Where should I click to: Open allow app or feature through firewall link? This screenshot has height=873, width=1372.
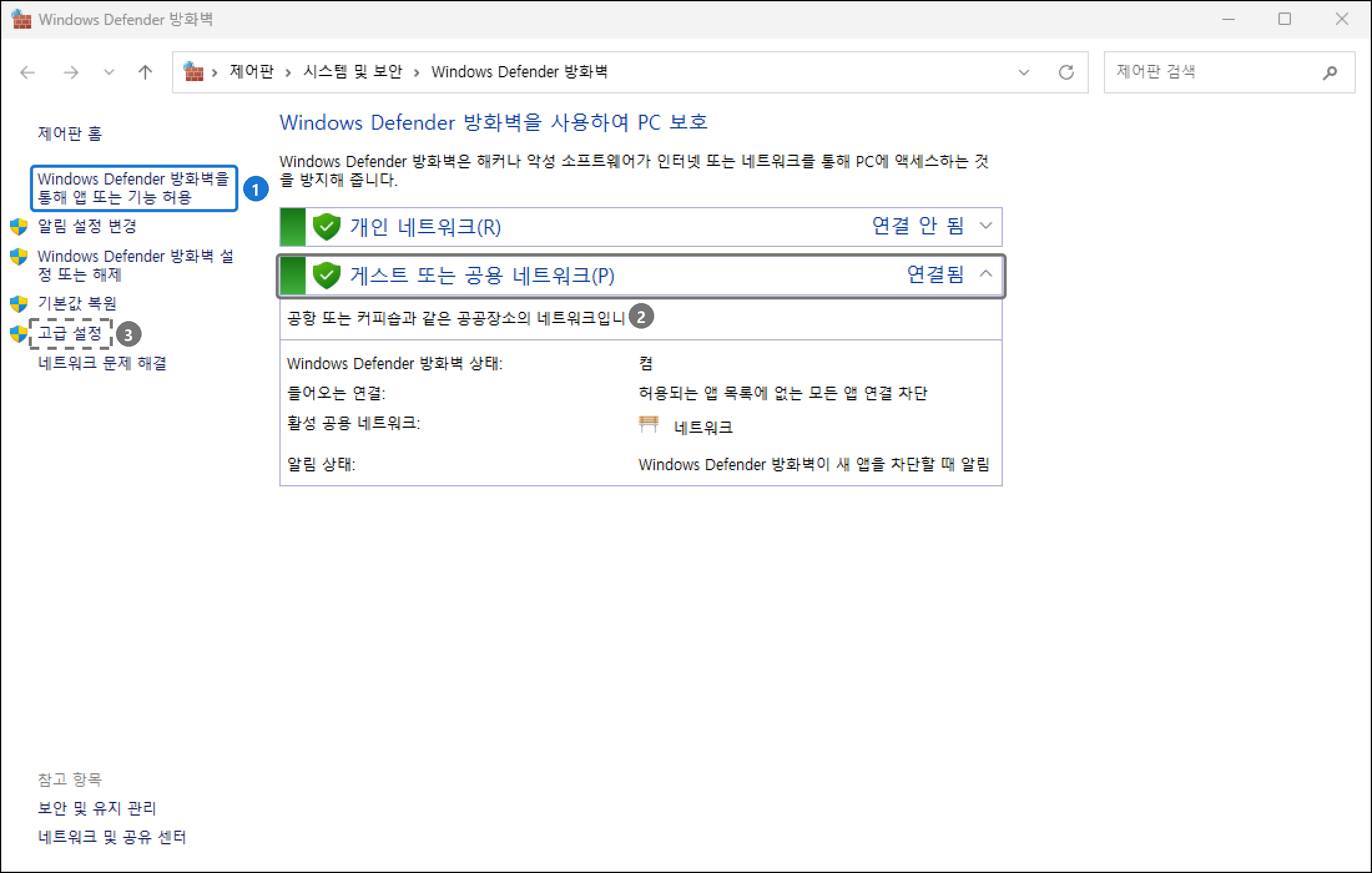pyautogui.click(x=133, y=188)
